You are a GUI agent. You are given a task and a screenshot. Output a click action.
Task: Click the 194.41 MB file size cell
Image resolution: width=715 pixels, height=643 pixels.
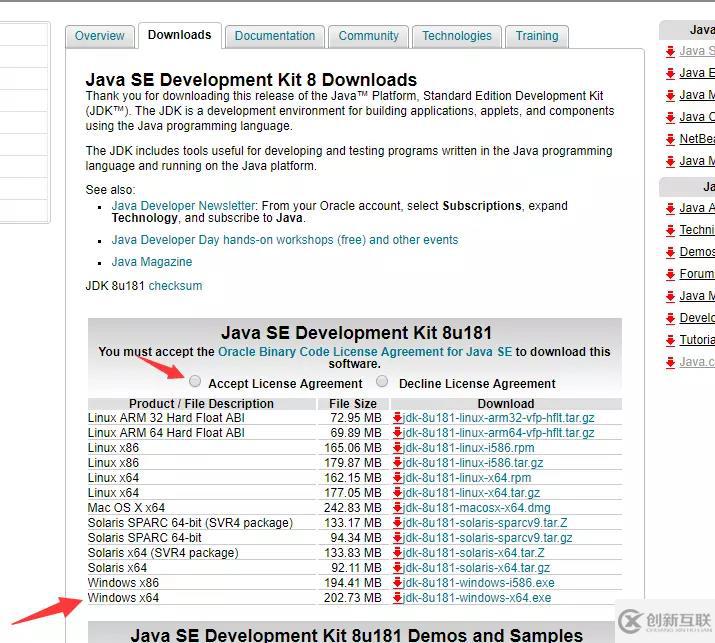pyautogui.click(x=352, y=583)
